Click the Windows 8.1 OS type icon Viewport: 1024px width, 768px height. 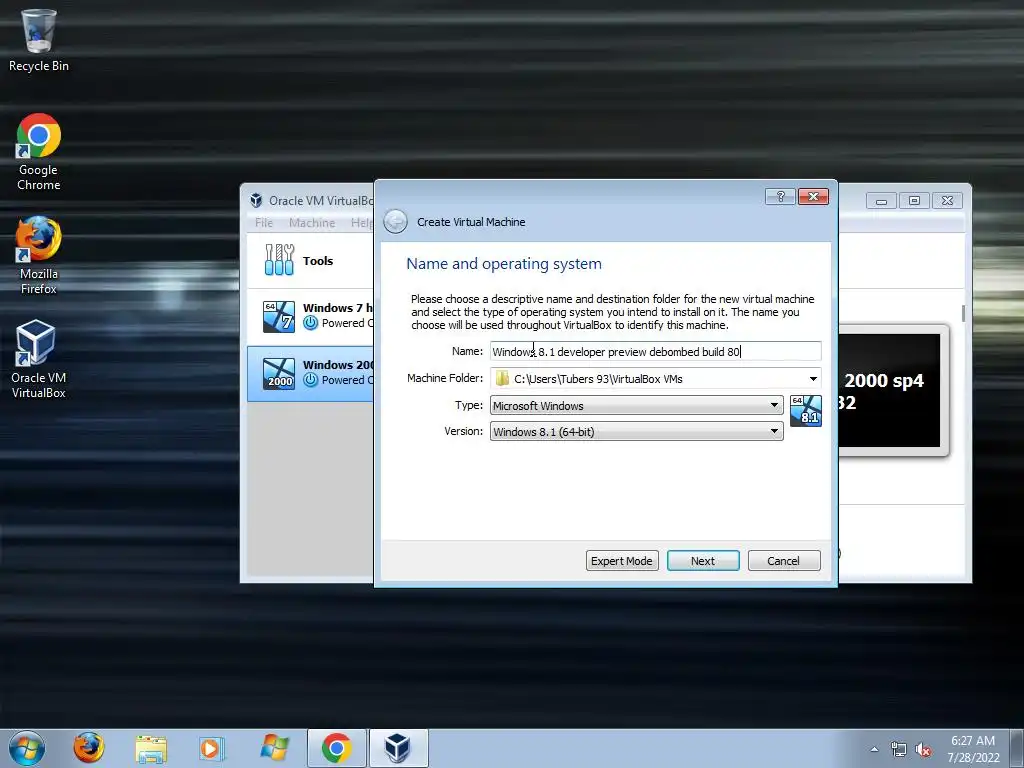click(x=805, y=411)
